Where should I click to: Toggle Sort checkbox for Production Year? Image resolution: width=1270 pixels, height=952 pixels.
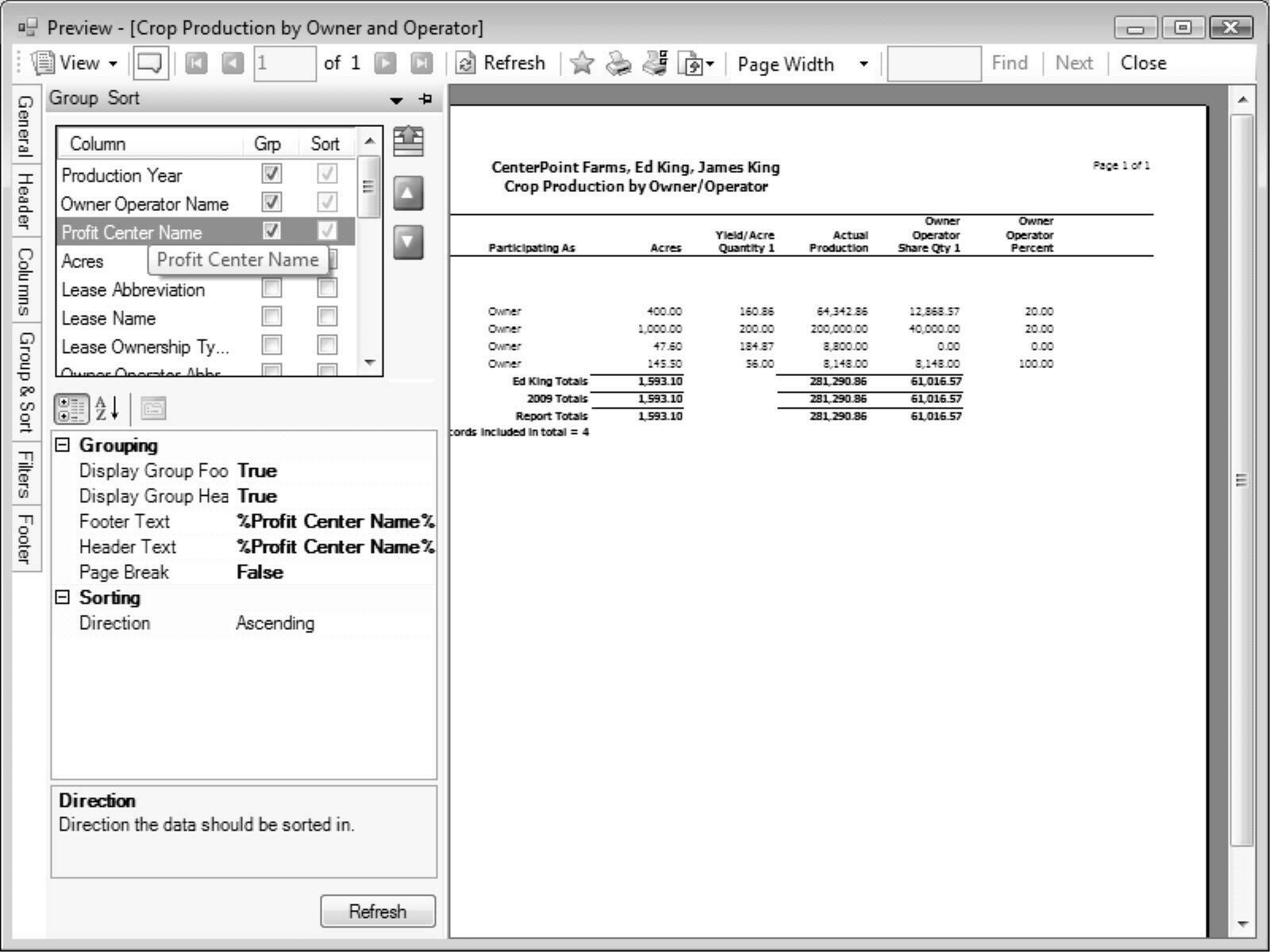327,174
